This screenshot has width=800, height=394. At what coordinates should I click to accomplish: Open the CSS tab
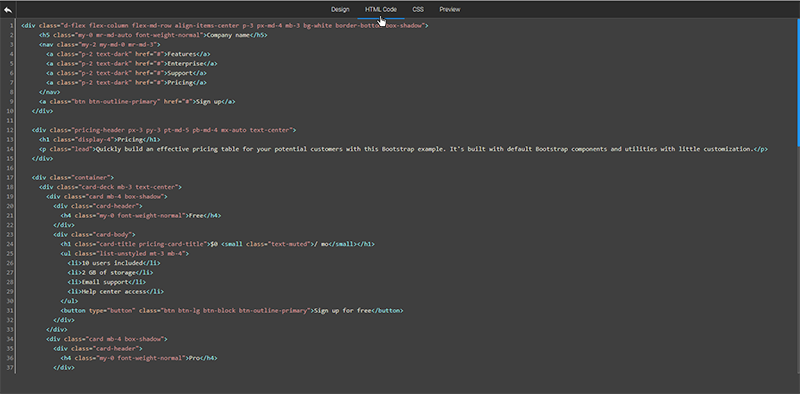(x=418, y=9)
